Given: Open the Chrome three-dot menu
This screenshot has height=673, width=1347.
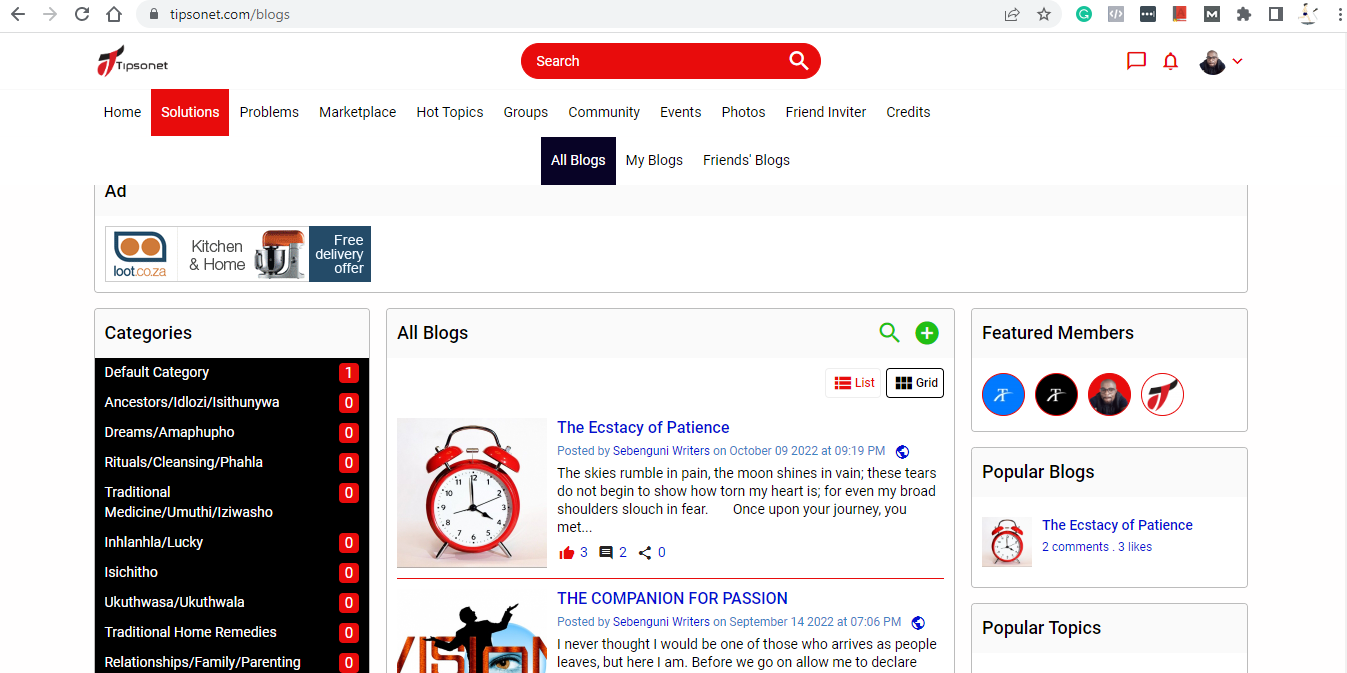Looking at the screenshot, I should [x=1339, y=14].
